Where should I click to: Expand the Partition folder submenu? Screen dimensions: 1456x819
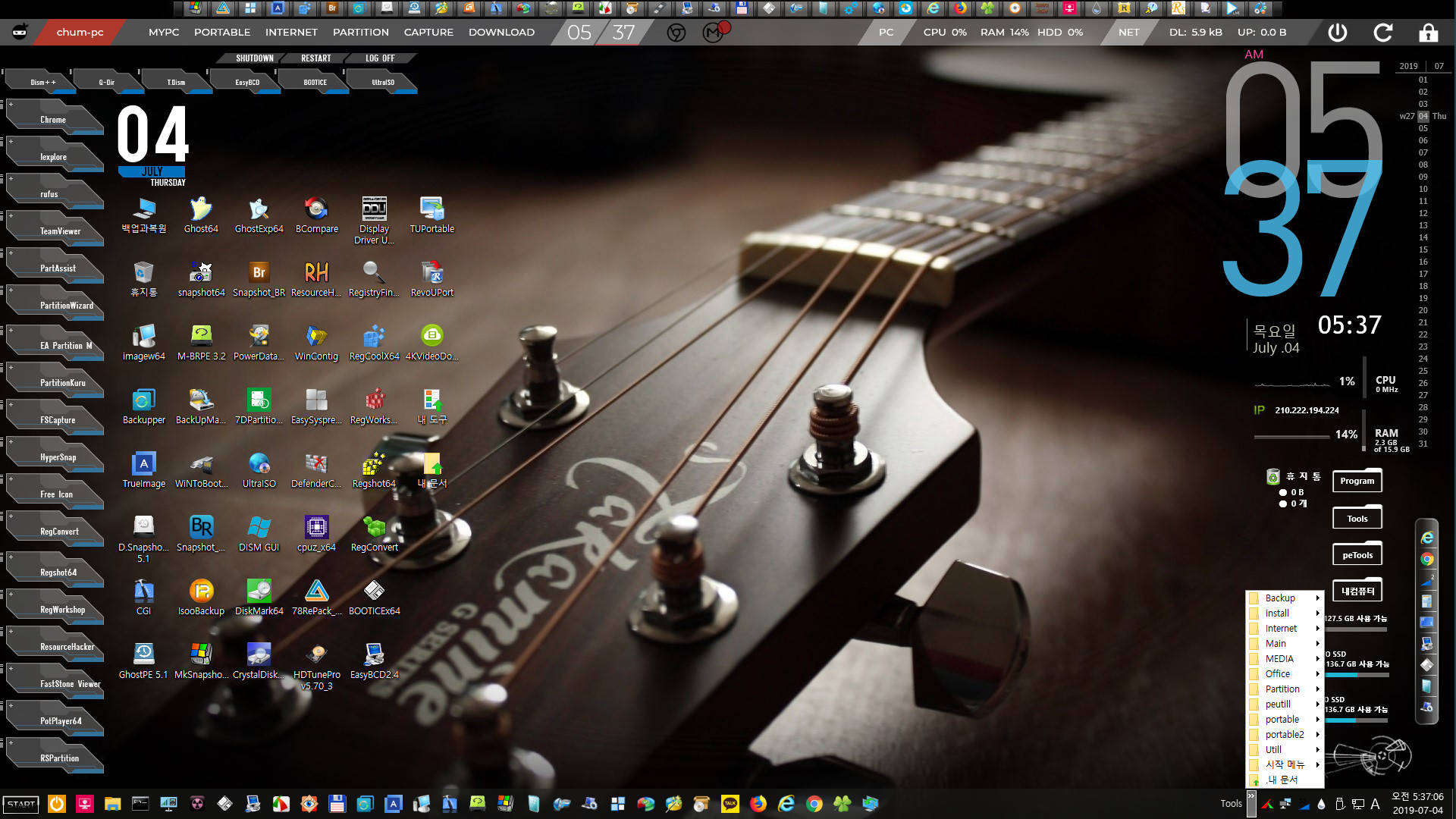coord(1285,689)
